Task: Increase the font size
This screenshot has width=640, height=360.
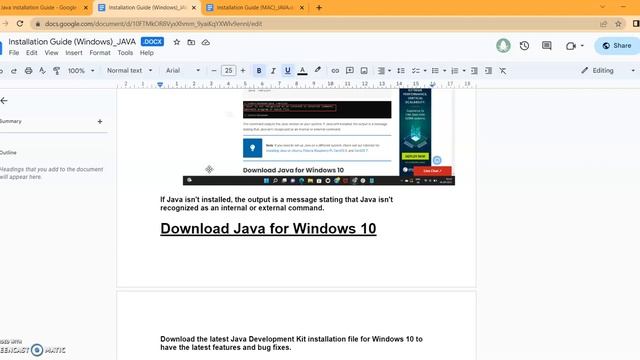Action: click(243, 71)
